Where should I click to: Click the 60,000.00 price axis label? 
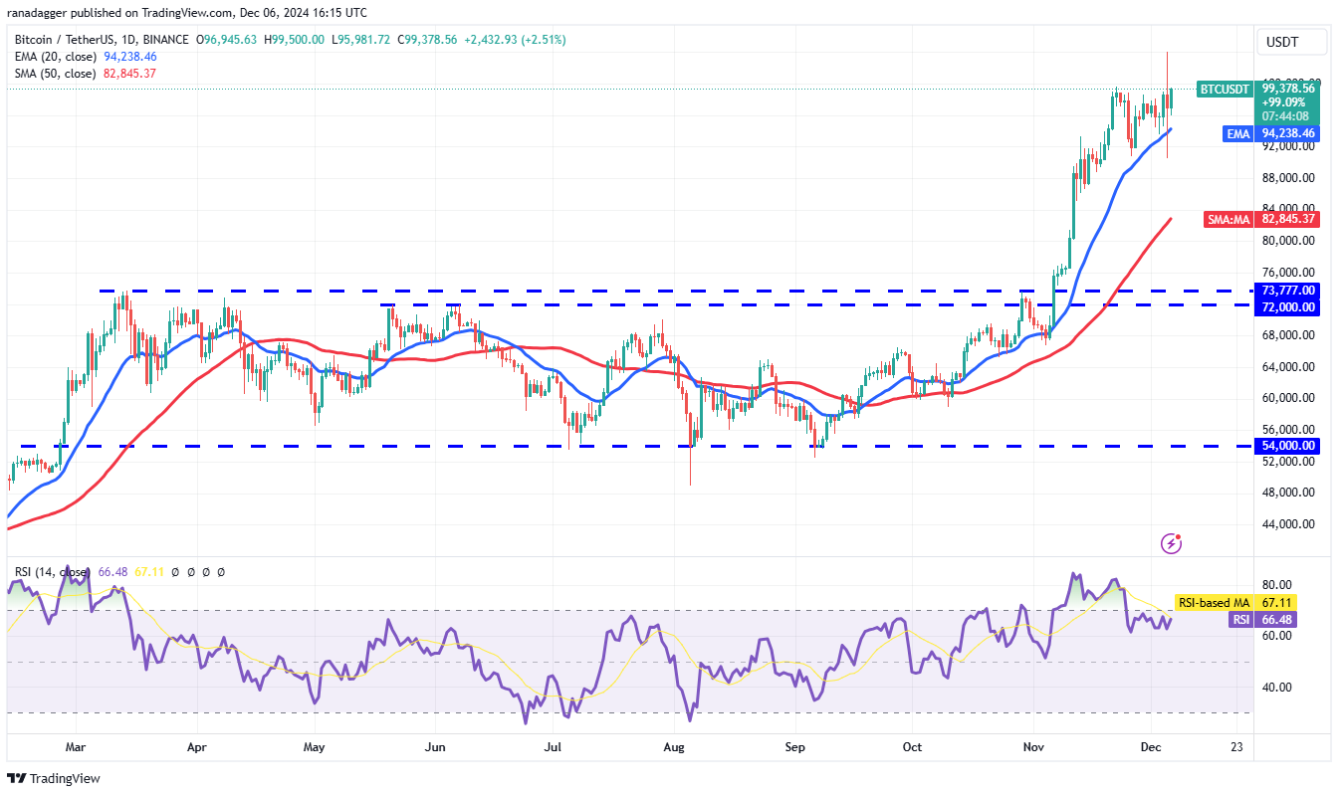(1288, 398)
